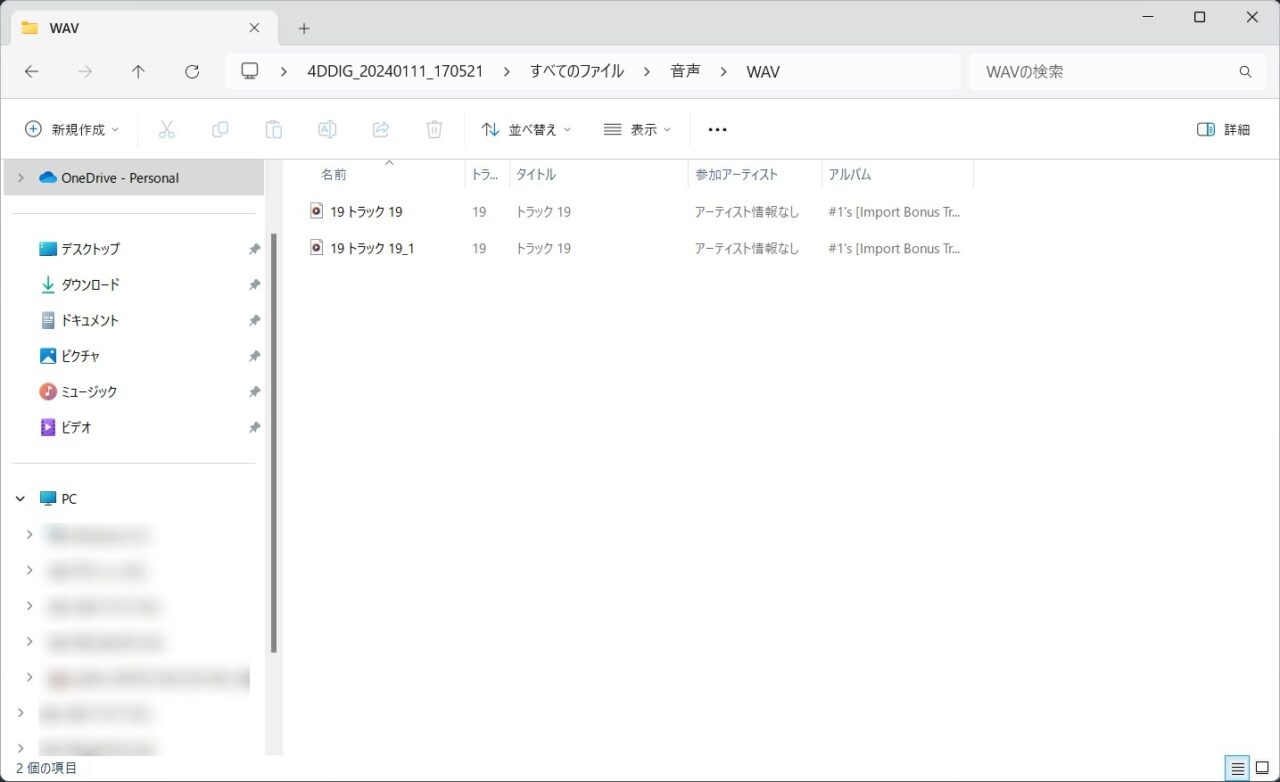Click the audio file icon of 19 トラック 19
This screenshot has width=1280, height=782.
317,211
